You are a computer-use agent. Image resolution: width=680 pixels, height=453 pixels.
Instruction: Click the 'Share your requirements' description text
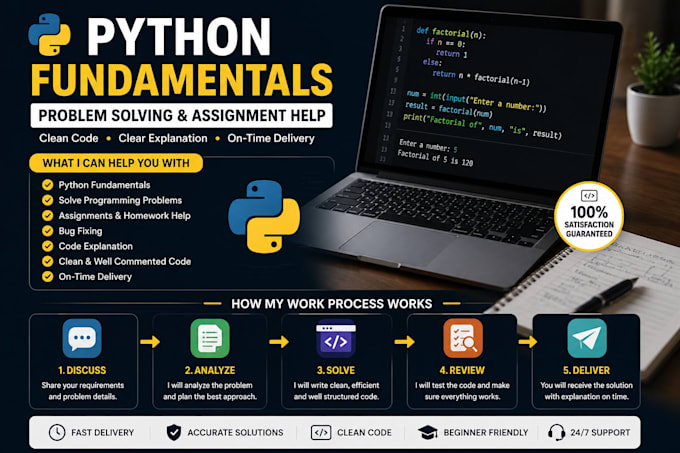[x=82, y=391]
